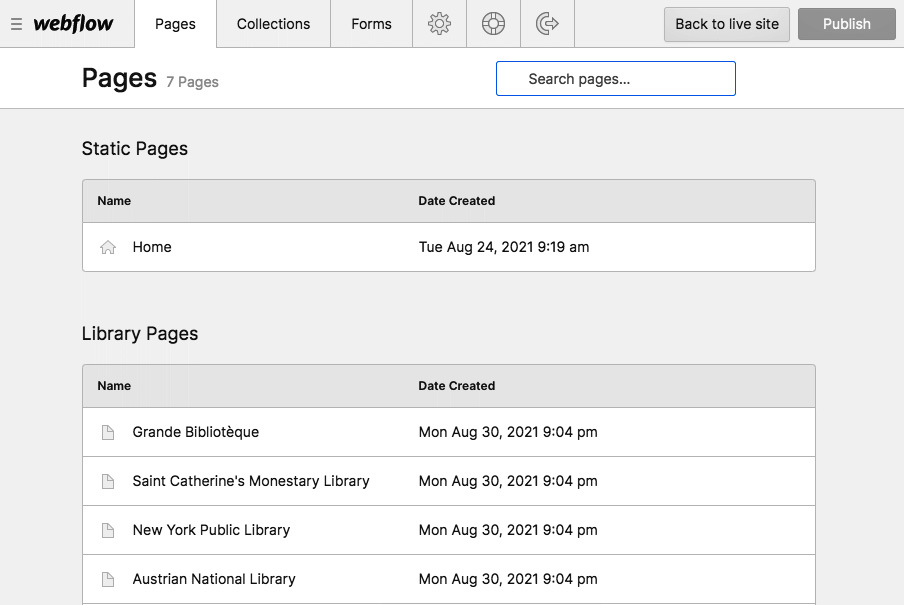Stay on the Pages tab

click(175, 23)
